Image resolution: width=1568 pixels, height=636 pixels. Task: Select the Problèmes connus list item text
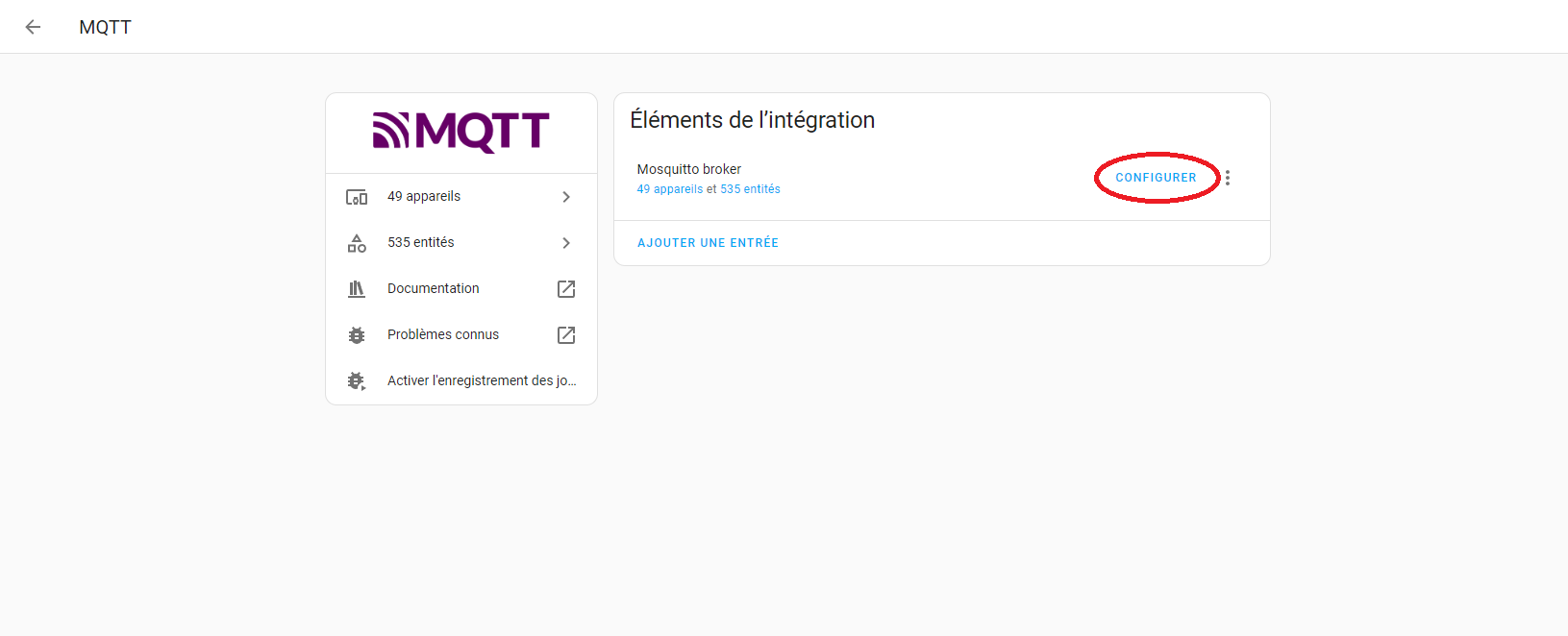click(x=443, y=334)
